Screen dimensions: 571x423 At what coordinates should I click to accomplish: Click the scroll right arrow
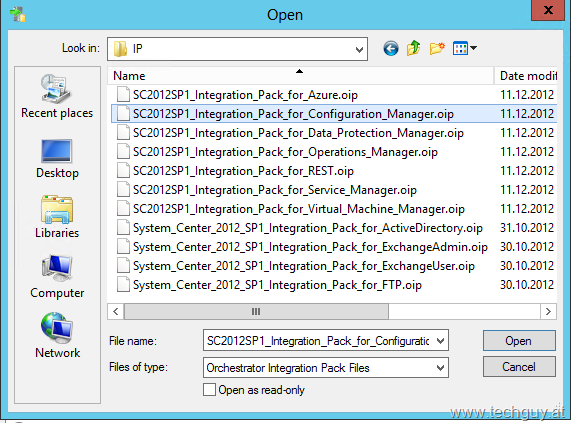click(548, 312)
